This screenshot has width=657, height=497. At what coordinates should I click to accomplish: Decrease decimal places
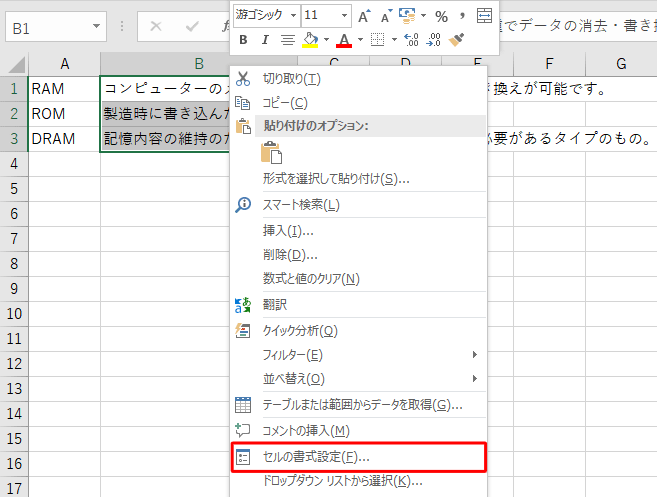(x=433, y=40)
